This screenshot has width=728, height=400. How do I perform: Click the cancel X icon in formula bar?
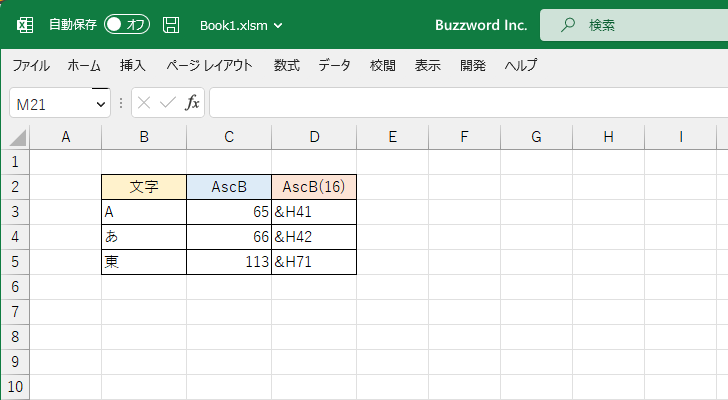pyautogui.click(x=144, y=103)
